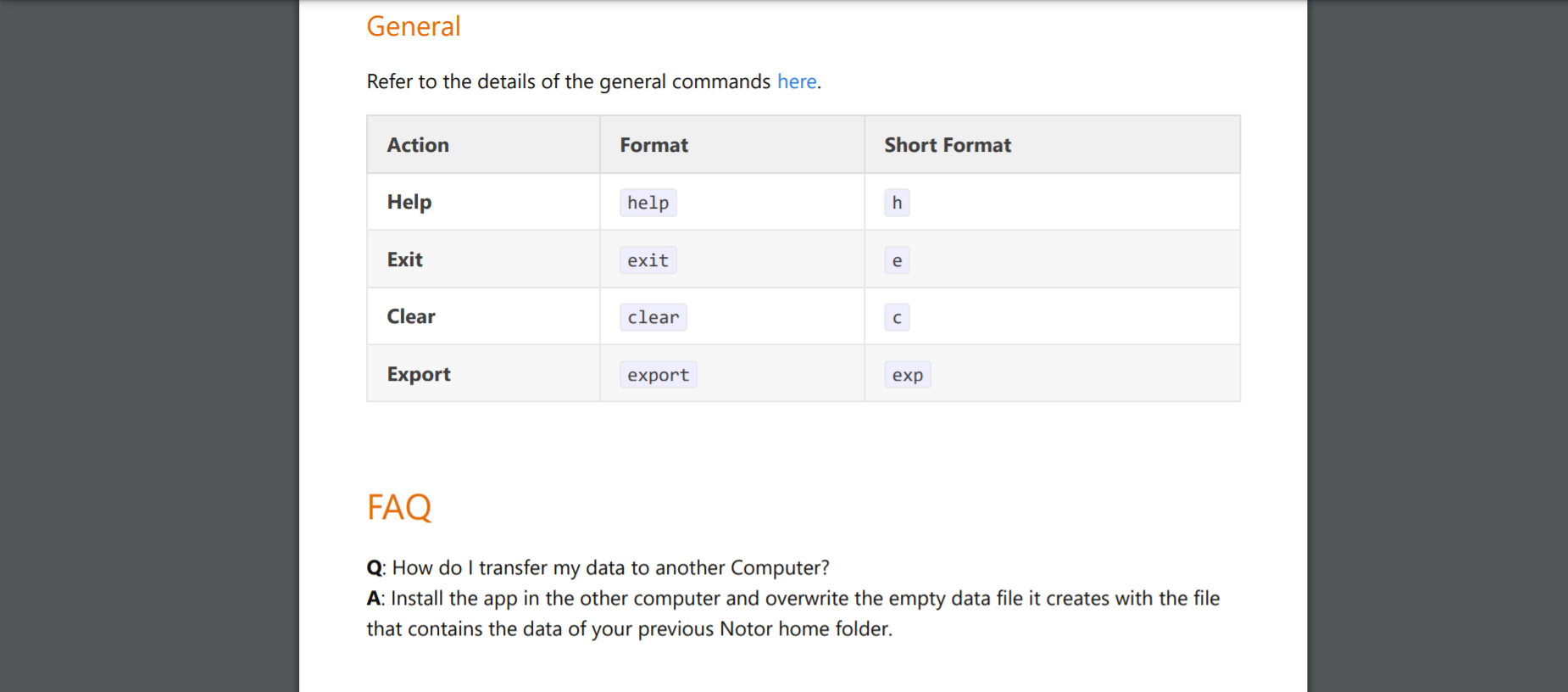Click the 'export' code snippet
Image resolution: width=1568 pixels, height=692 pixels.
tap(659, 375)
